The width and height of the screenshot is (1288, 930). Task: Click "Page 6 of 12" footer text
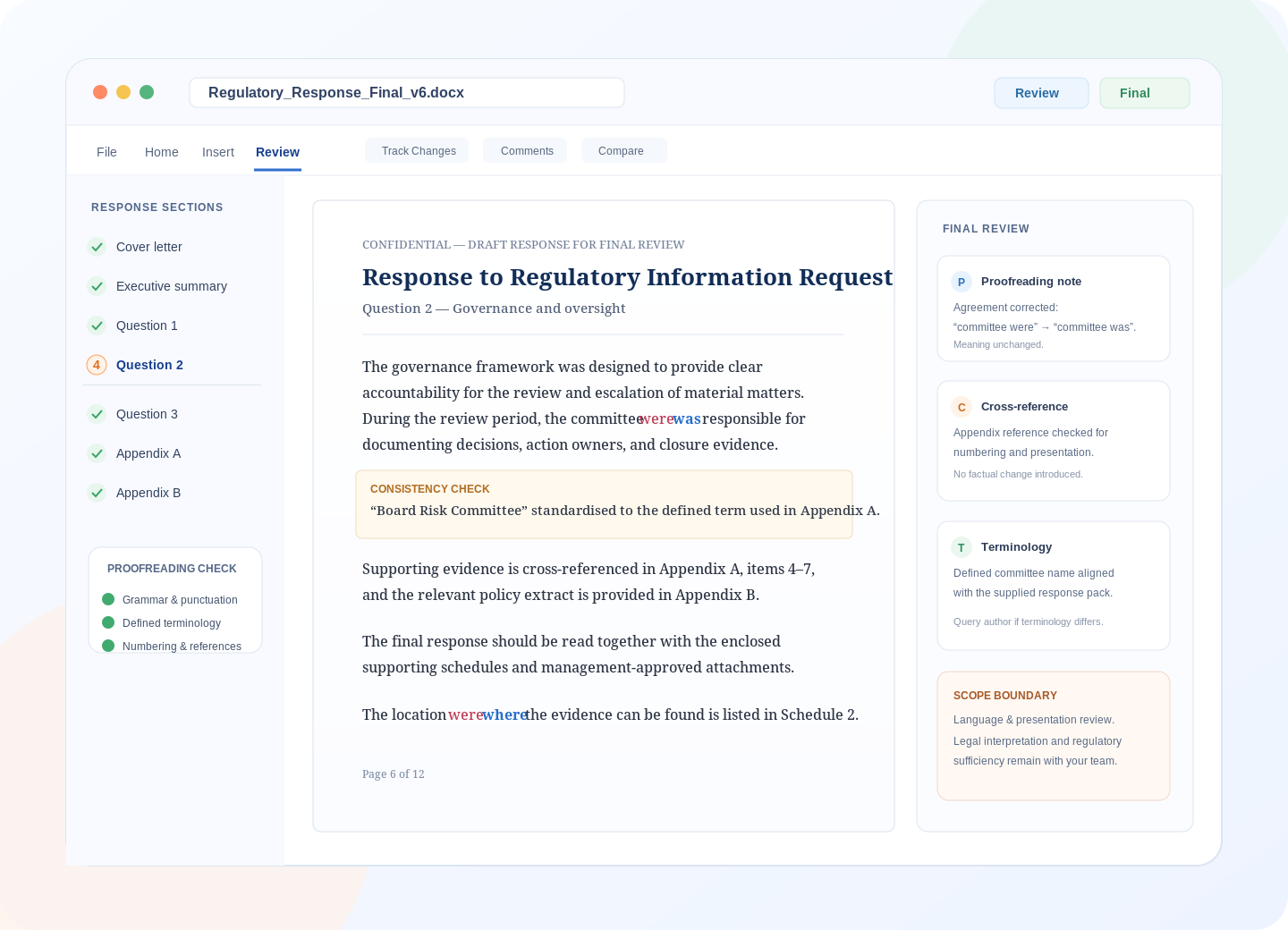click(x=394, y=774)
